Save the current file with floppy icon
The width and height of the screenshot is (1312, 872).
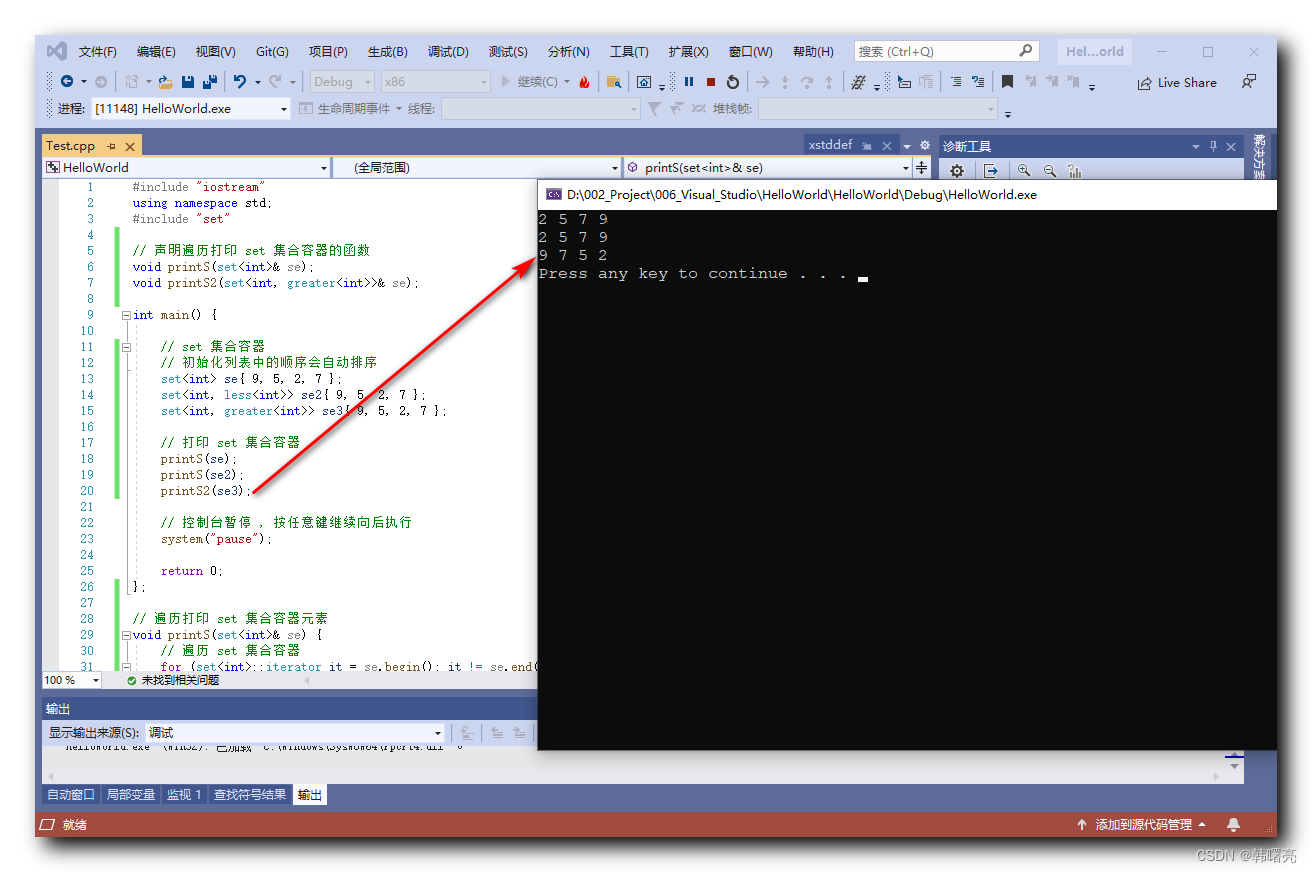[188, 82]
